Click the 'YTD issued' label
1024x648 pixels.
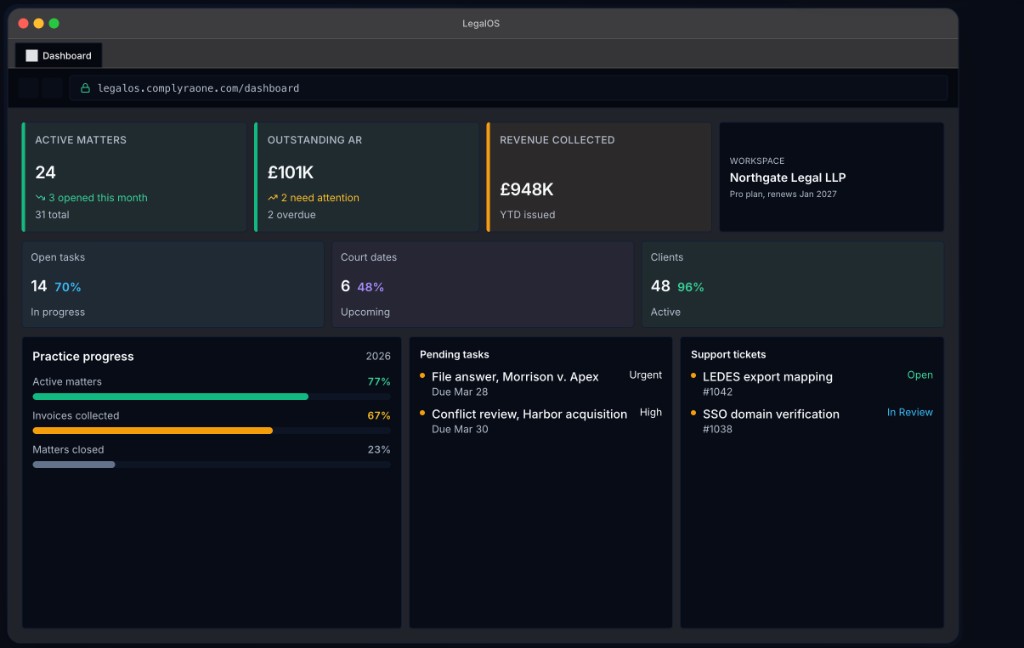(x=528, y=214)
